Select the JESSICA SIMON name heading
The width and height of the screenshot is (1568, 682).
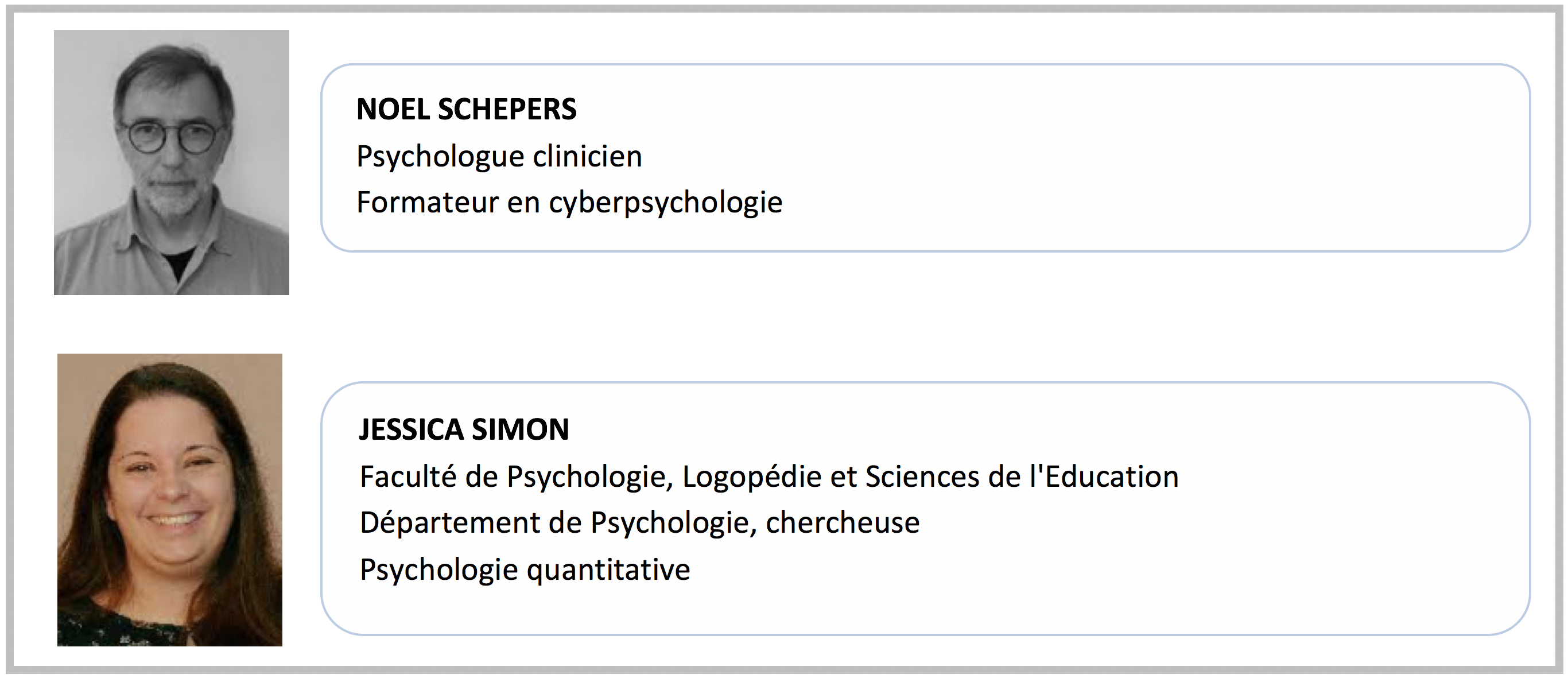tap(464, 430)
